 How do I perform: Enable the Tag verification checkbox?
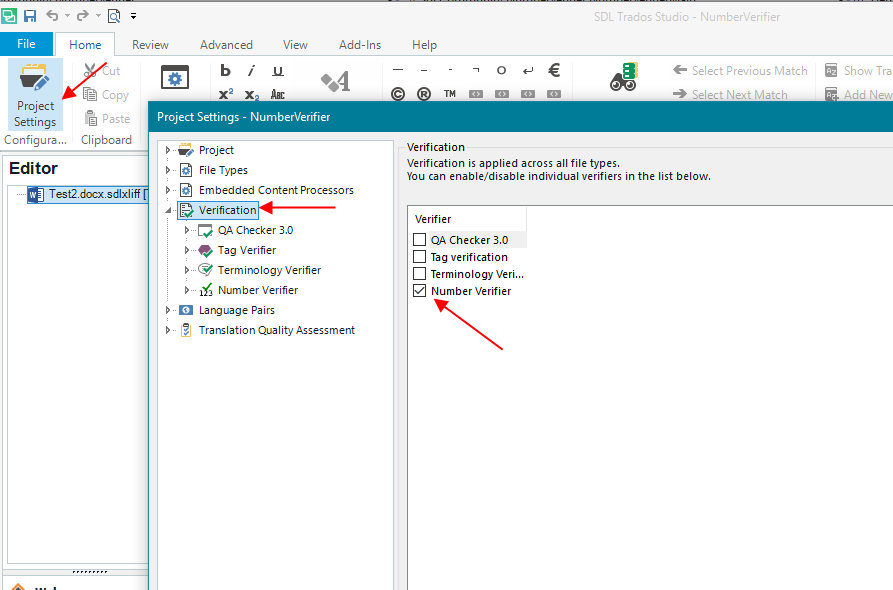420,257
